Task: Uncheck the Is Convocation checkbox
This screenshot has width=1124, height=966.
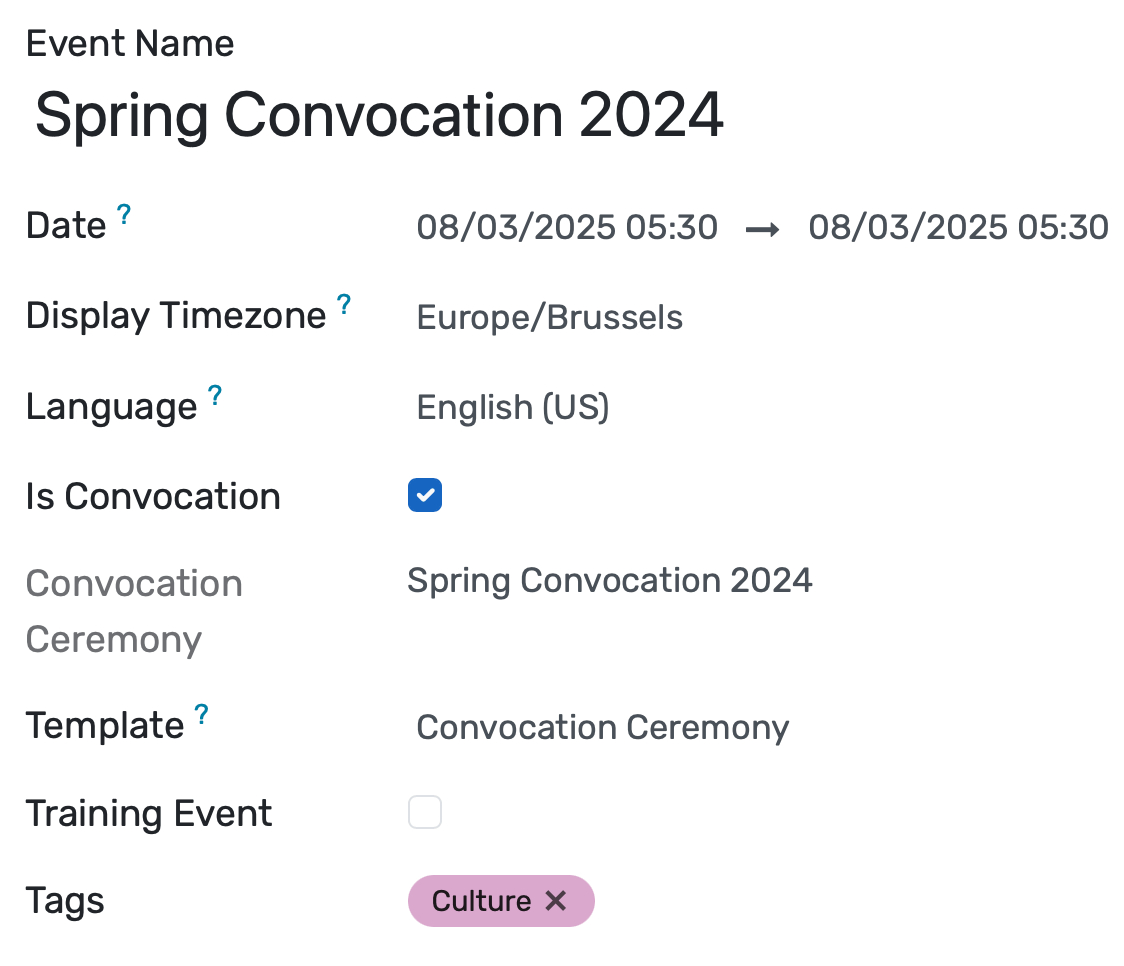Action: (x=424, y=495)
